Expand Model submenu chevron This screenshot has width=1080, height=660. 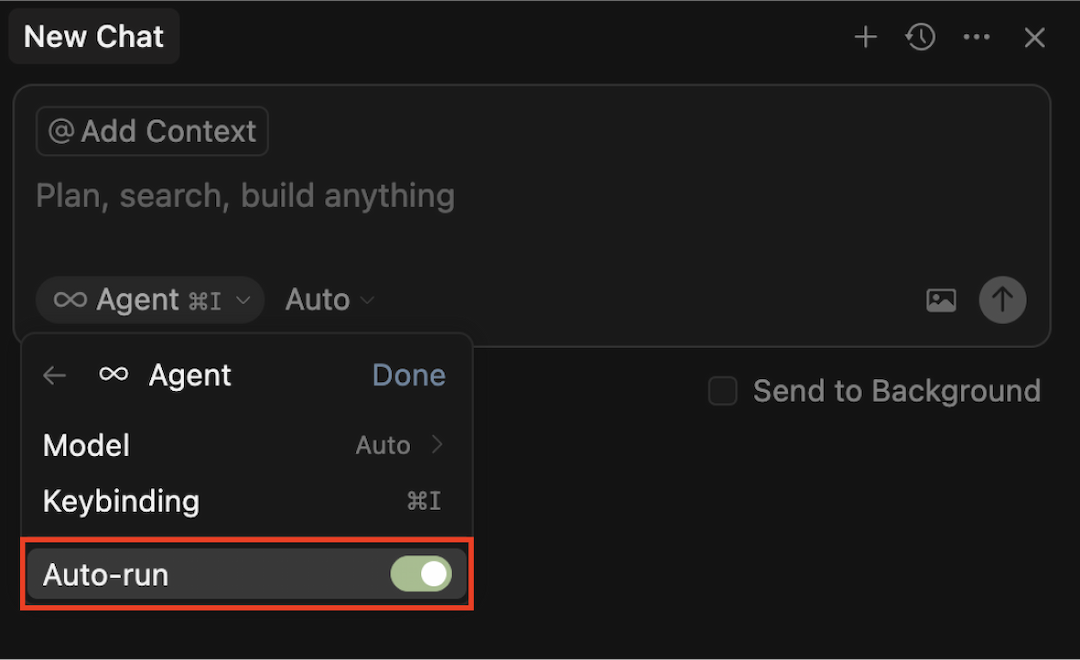(x=437, y=445)
